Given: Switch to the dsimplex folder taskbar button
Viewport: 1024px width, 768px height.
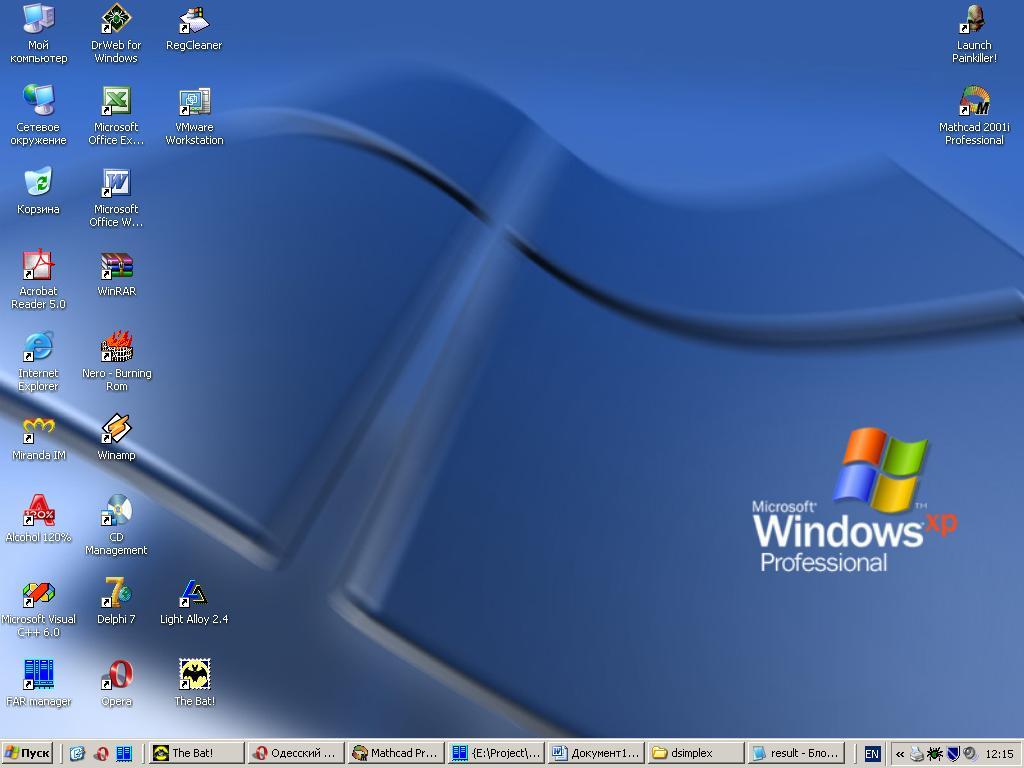Looking at the screenshot, I should pyautogui.click(x=697, y=753).
